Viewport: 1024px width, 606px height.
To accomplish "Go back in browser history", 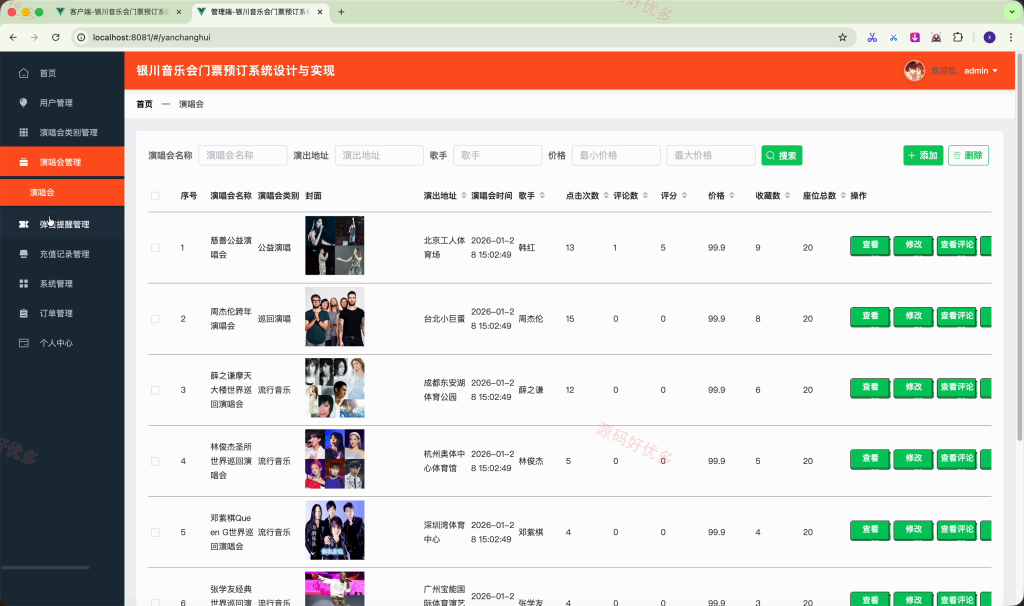I will [x=13, y=37].
